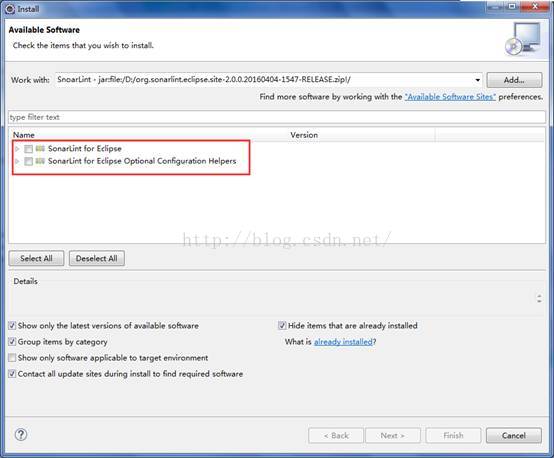Click the Select All button
Screen dimensions: 554x458
36,258
